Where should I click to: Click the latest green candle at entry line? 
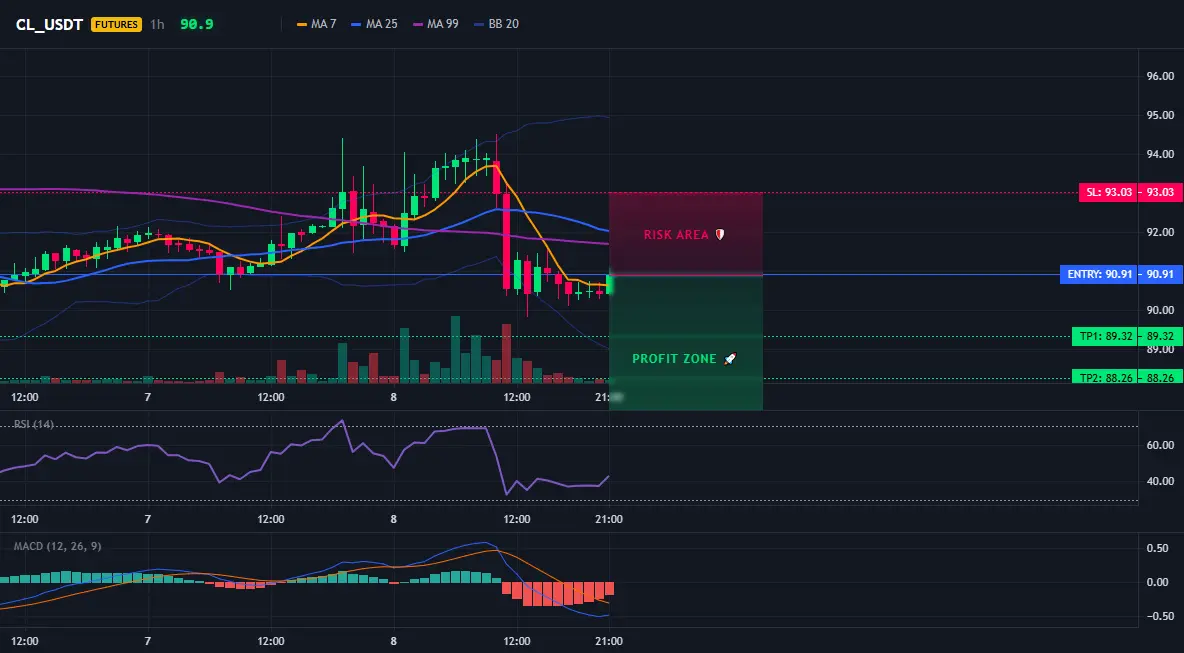click(609, 285)
